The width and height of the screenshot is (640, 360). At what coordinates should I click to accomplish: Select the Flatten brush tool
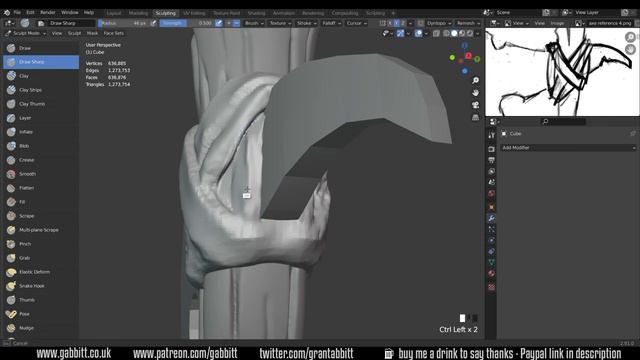pos(40,188)
